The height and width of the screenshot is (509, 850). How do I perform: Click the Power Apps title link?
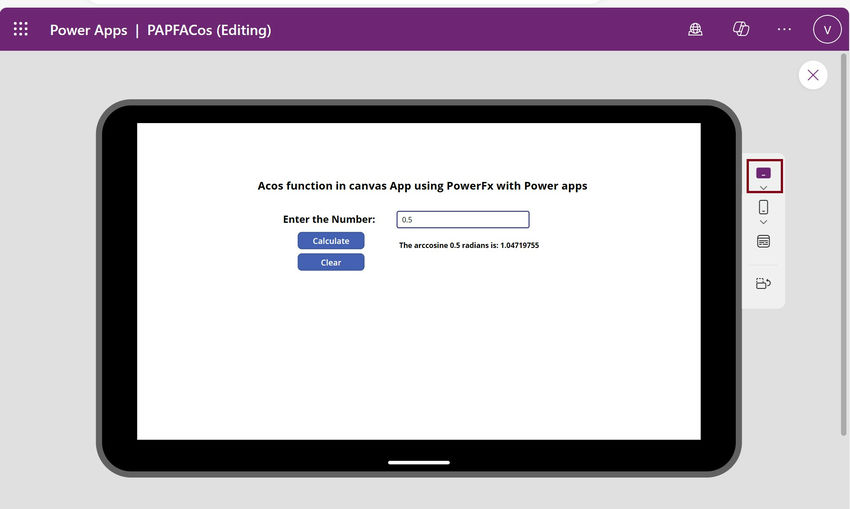point(88,30)
